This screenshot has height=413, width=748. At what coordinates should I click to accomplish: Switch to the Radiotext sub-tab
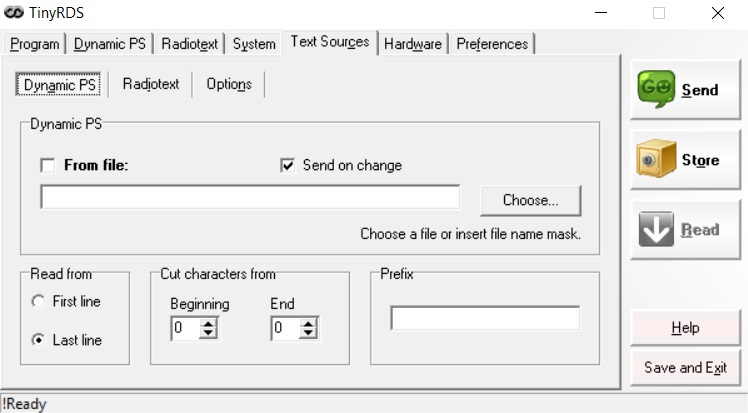[x=151, y=84]
